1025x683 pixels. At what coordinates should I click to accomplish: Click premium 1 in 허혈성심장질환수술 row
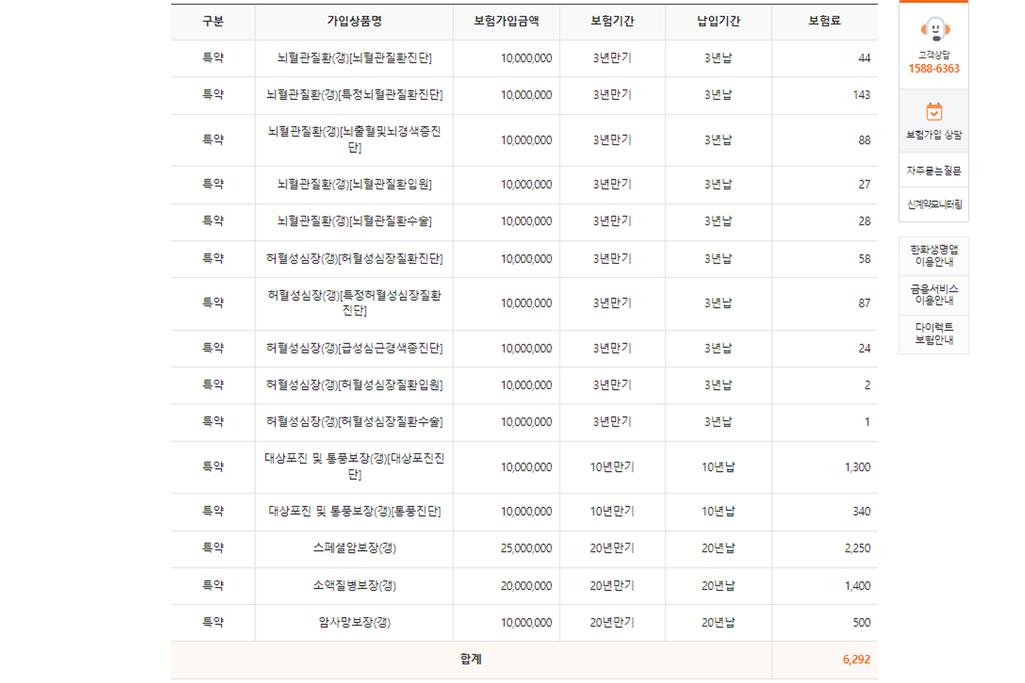867,422
